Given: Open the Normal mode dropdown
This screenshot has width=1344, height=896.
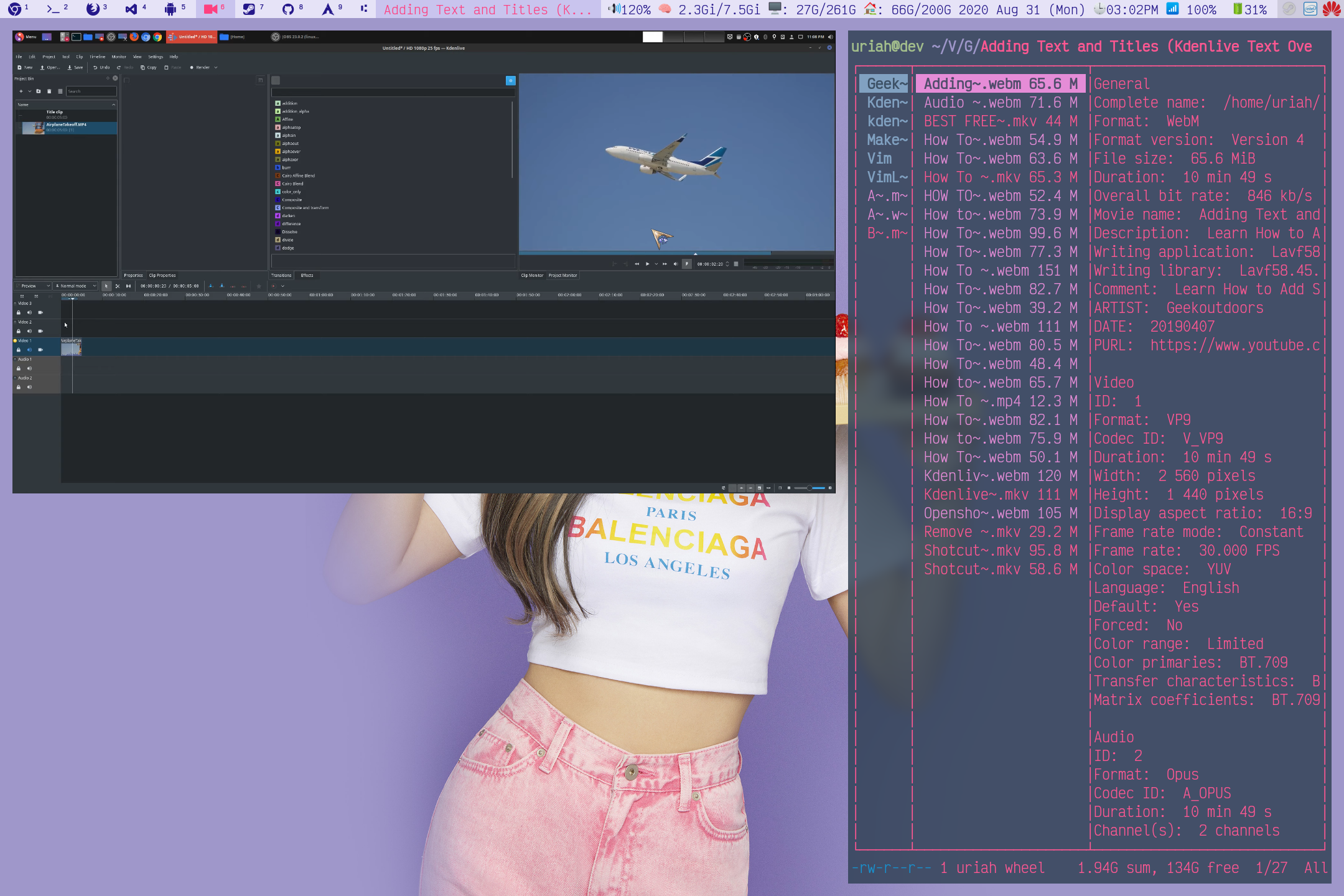Looking at the screenshot, I should [76, 286].
